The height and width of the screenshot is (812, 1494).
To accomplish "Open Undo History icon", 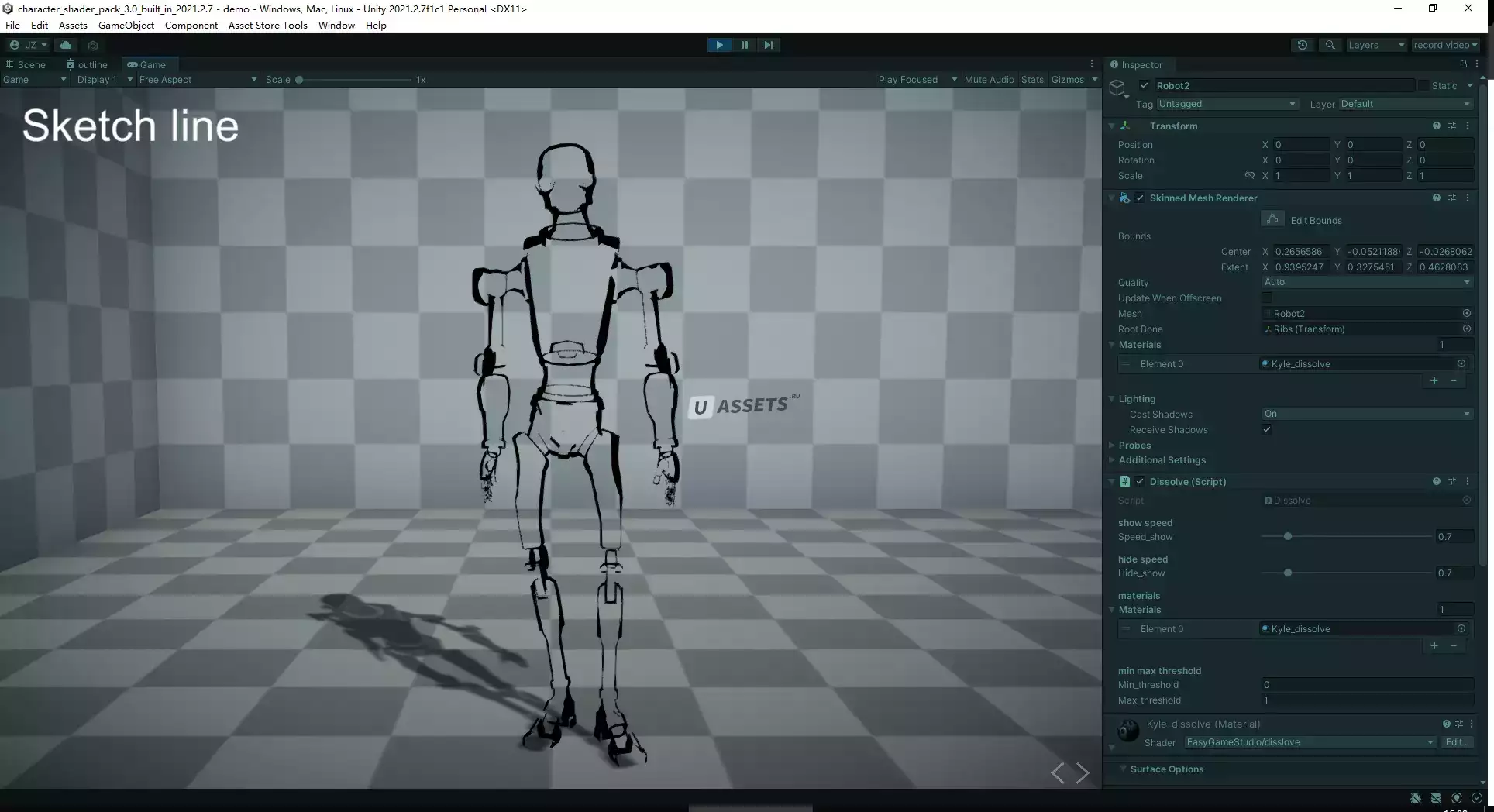I will point(1302,45).
